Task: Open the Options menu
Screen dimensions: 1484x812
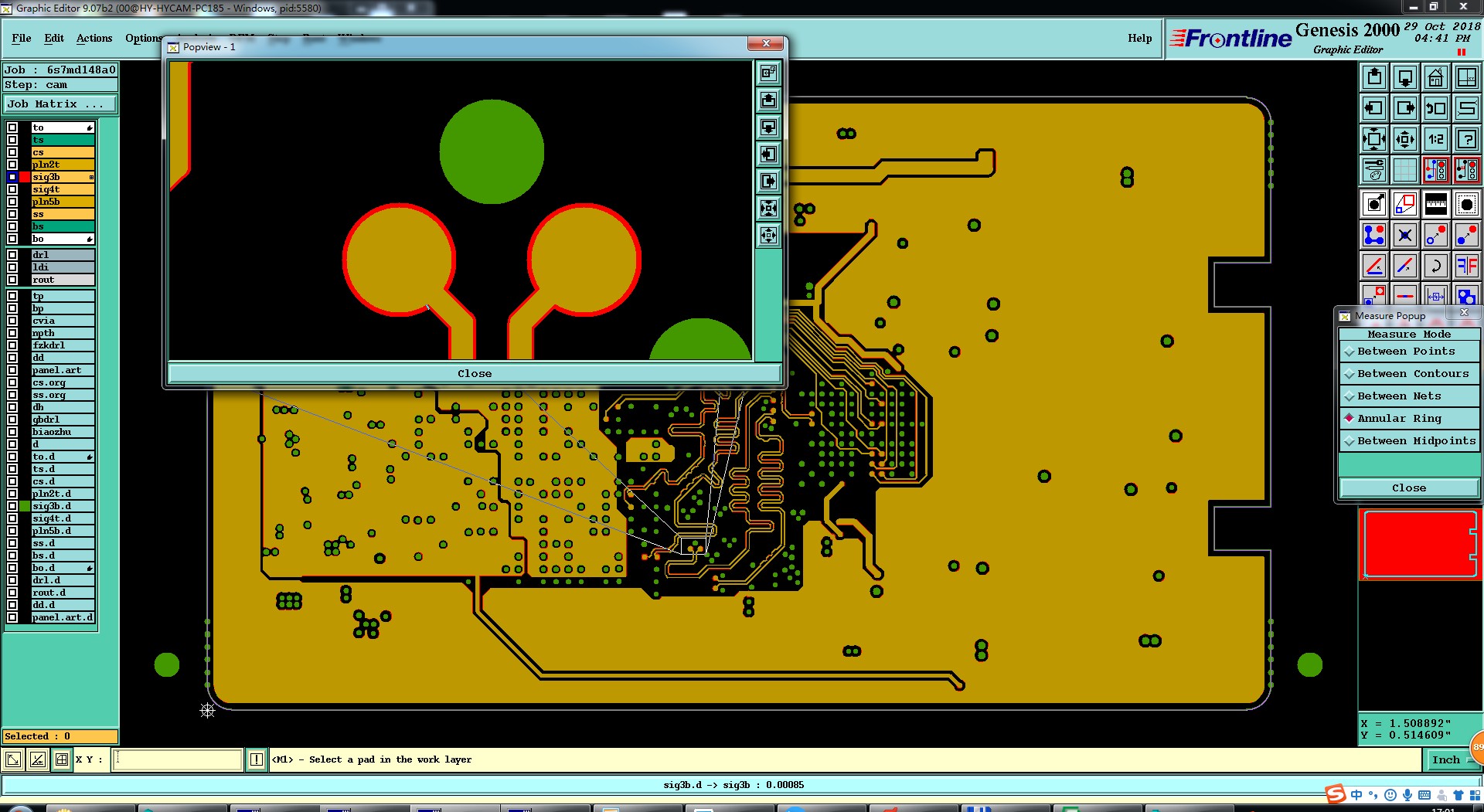Action: click(144, 38)
